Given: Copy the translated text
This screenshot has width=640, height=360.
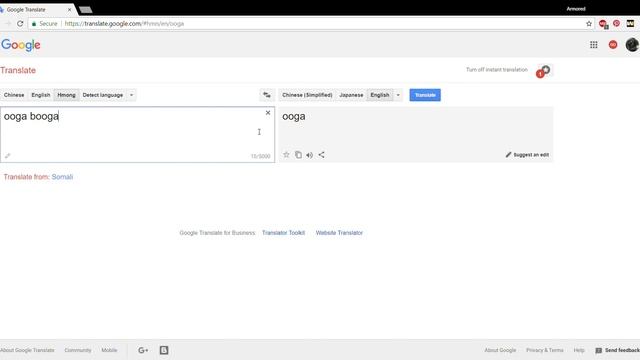Looking at the screenshot, I should pos(298,155).
